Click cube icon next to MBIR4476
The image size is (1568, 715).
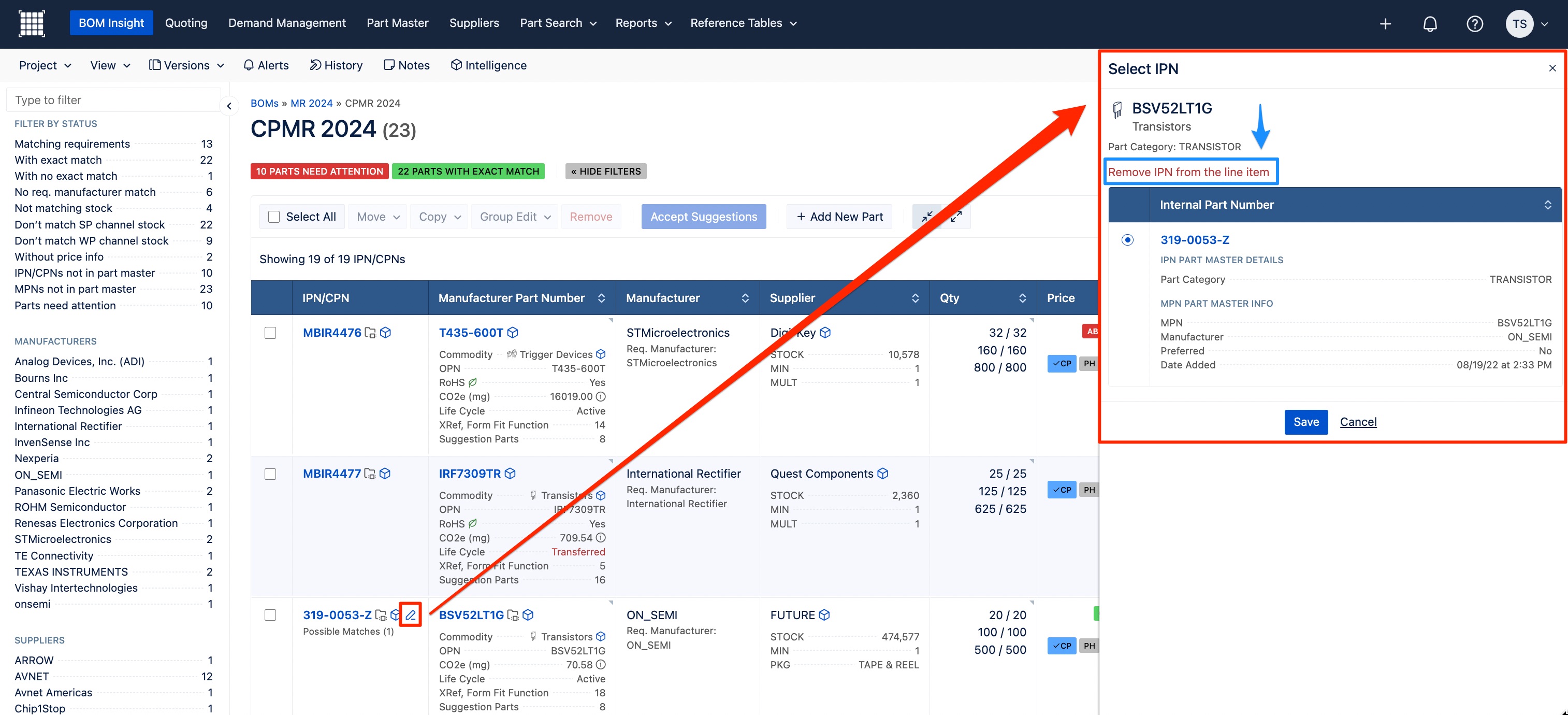(385, 333)
